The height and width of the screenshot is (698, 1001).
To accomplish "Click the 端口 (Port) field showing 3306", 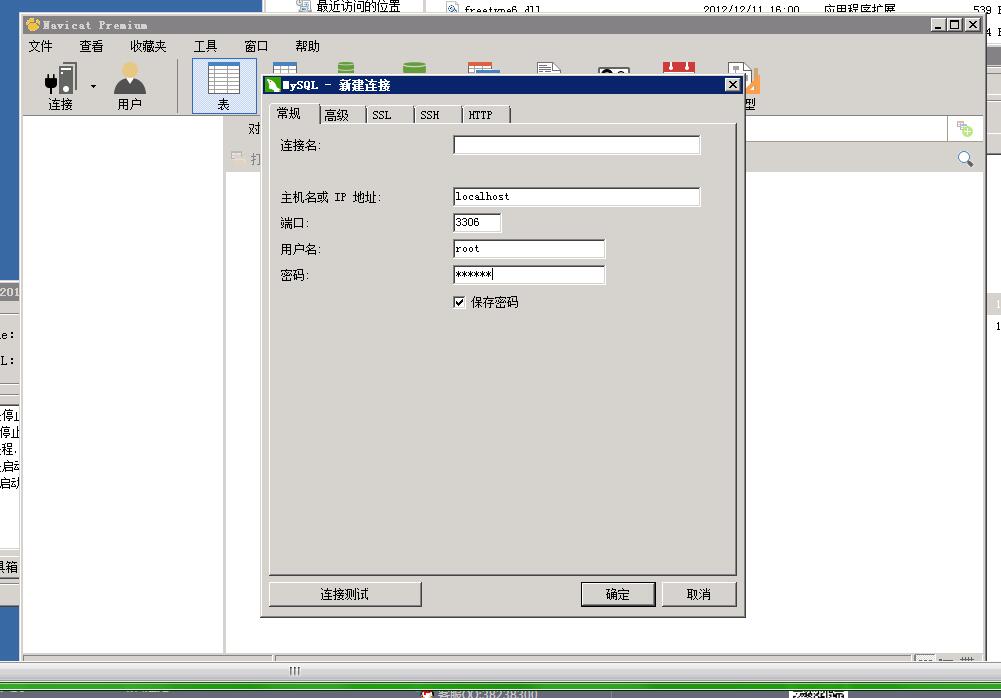I will pyautogui.click(x=477, y=223).
